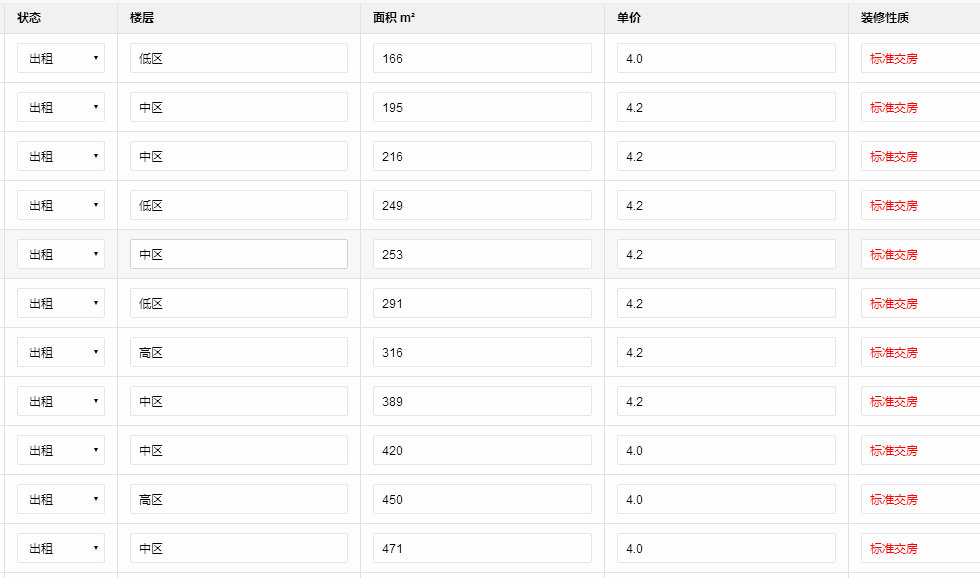980x578 pixels.
Task: Click the area field containing 195
Action: click(482, 108)
